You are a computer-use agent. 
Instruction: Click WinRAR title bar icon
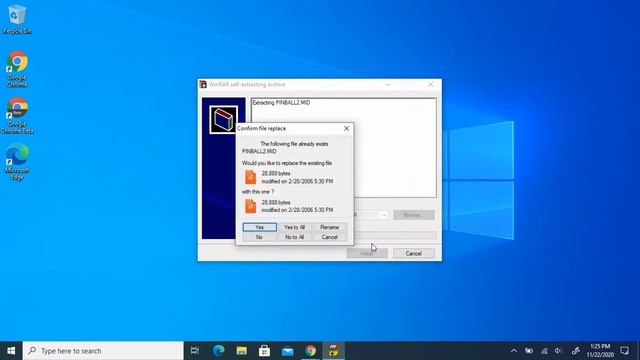pos(203,84)
